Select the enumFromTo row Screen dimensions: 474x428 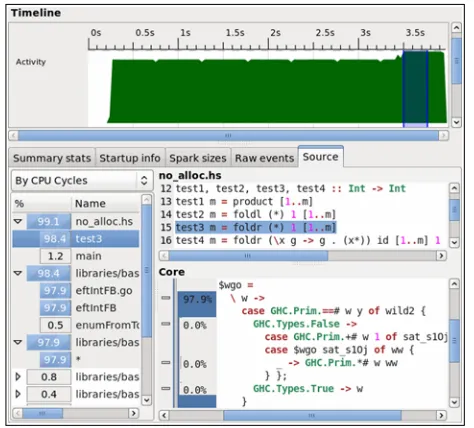pyautogui.click(x=76, y=325)
